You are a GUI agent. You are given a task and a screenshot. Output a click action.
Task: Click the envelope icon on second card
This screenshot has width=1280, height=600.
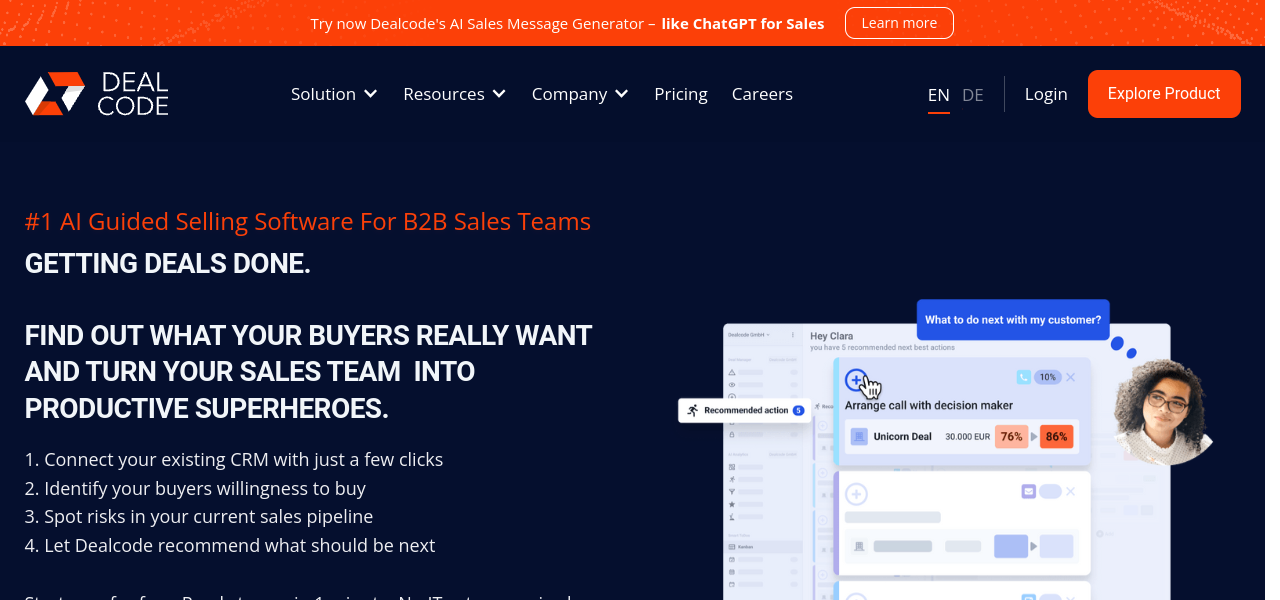(x=1027, y=491)
